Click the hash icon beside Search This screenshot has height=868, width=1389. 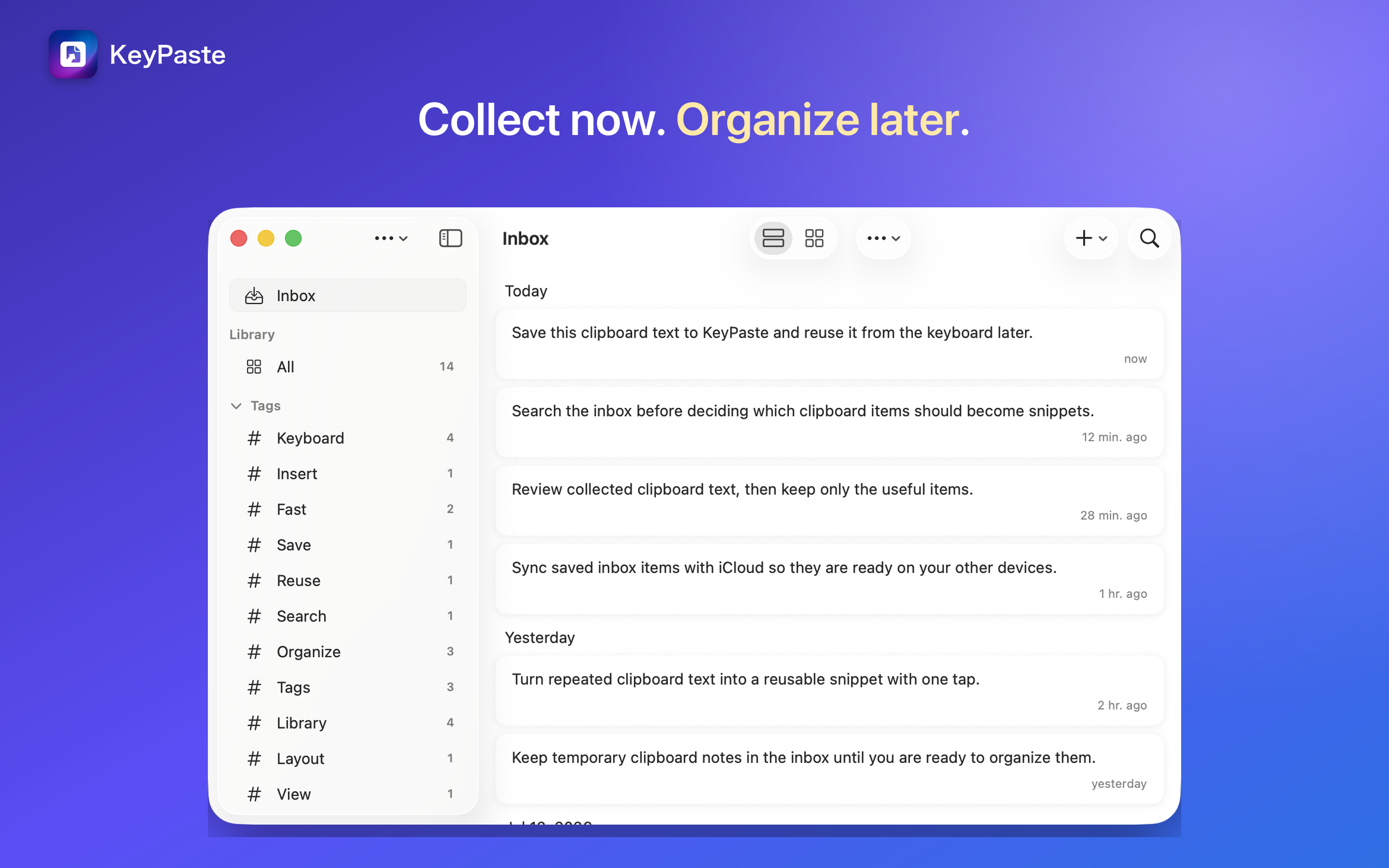(x=254, y=616)
